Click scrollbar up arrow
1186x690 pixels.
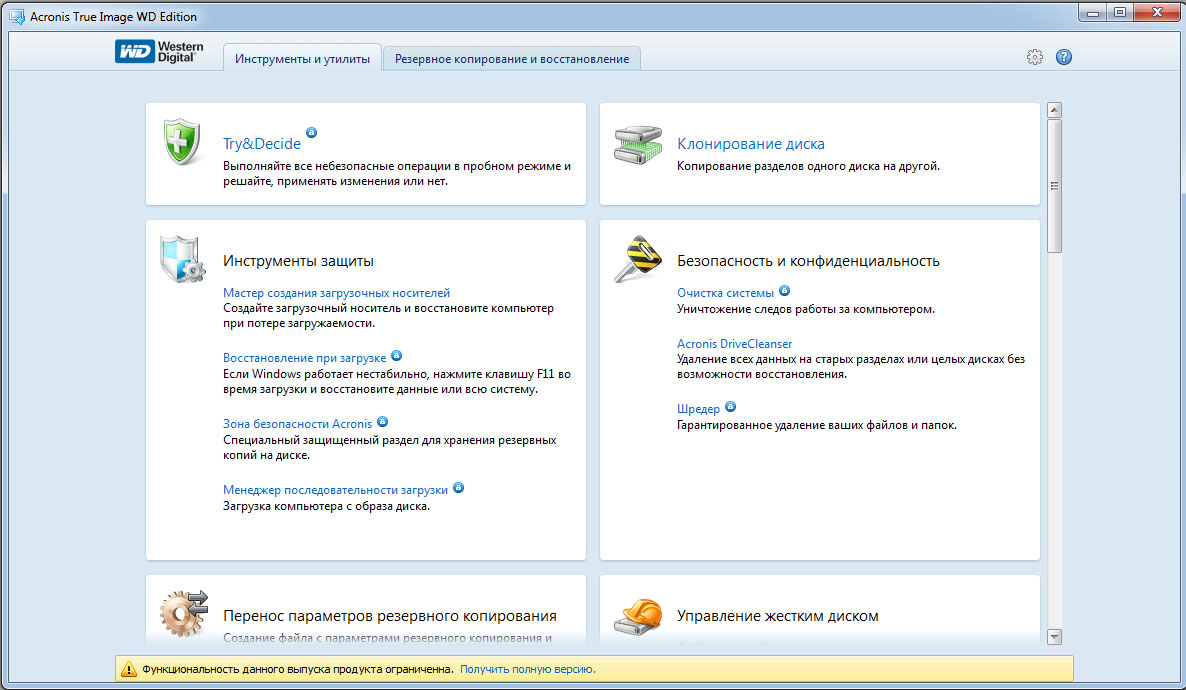(1054, 110)
